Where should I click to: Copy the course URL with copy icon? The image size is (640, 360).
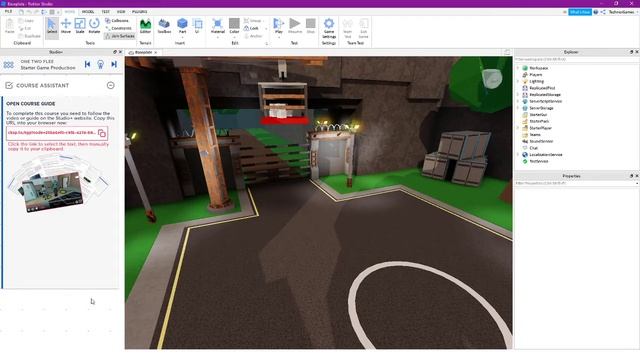(102, 133)
